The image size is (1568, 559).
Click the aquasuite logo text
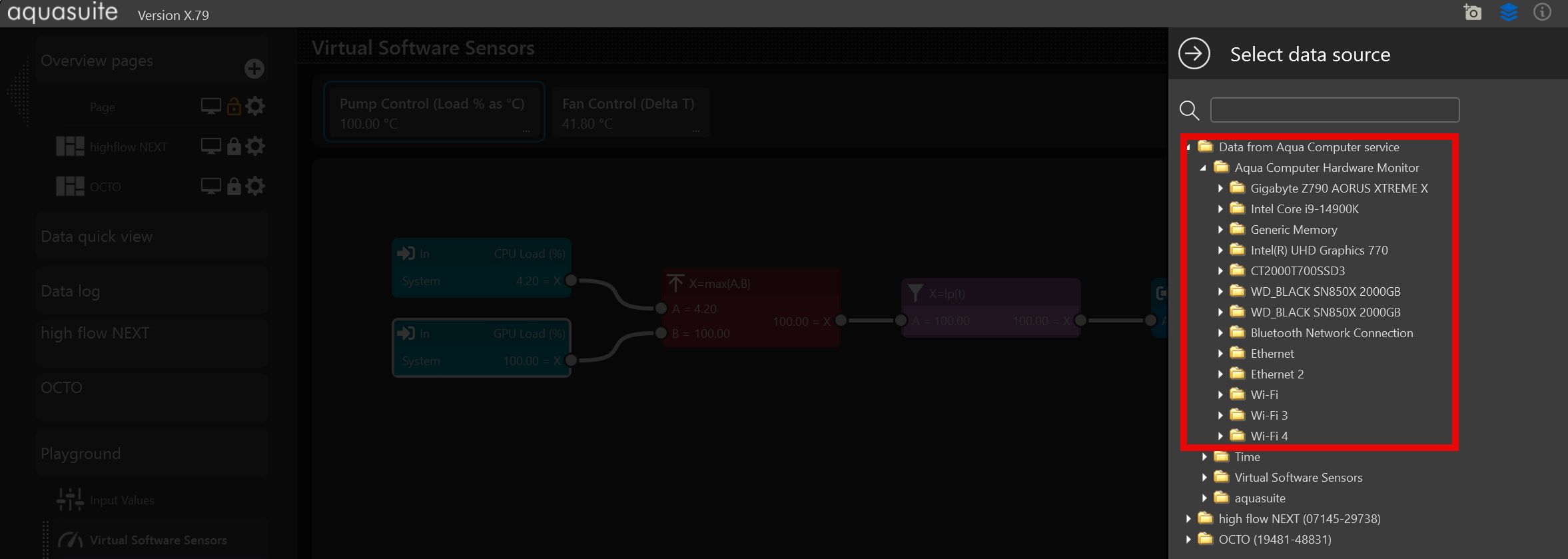(63, 13)
